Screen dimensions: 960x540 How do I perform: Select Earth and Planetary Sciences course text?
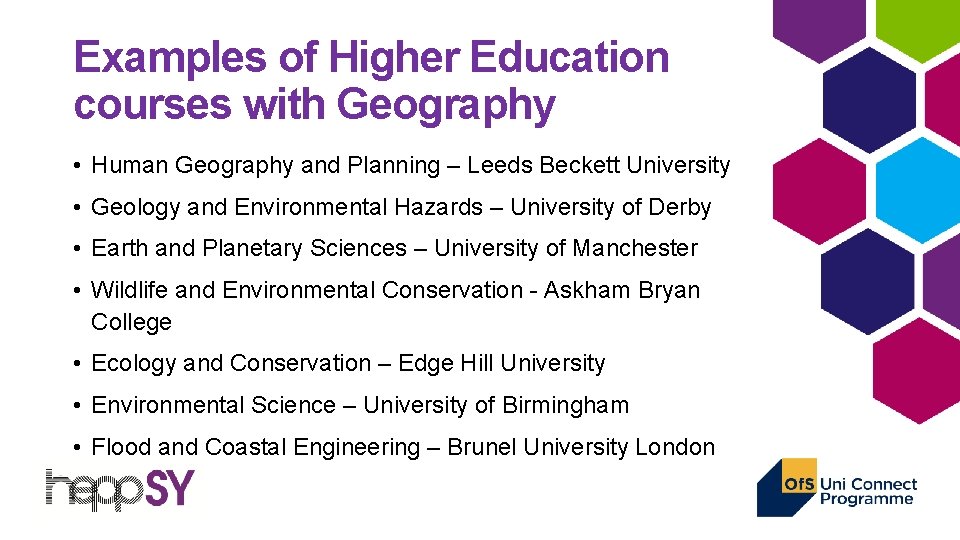[249, 248]
